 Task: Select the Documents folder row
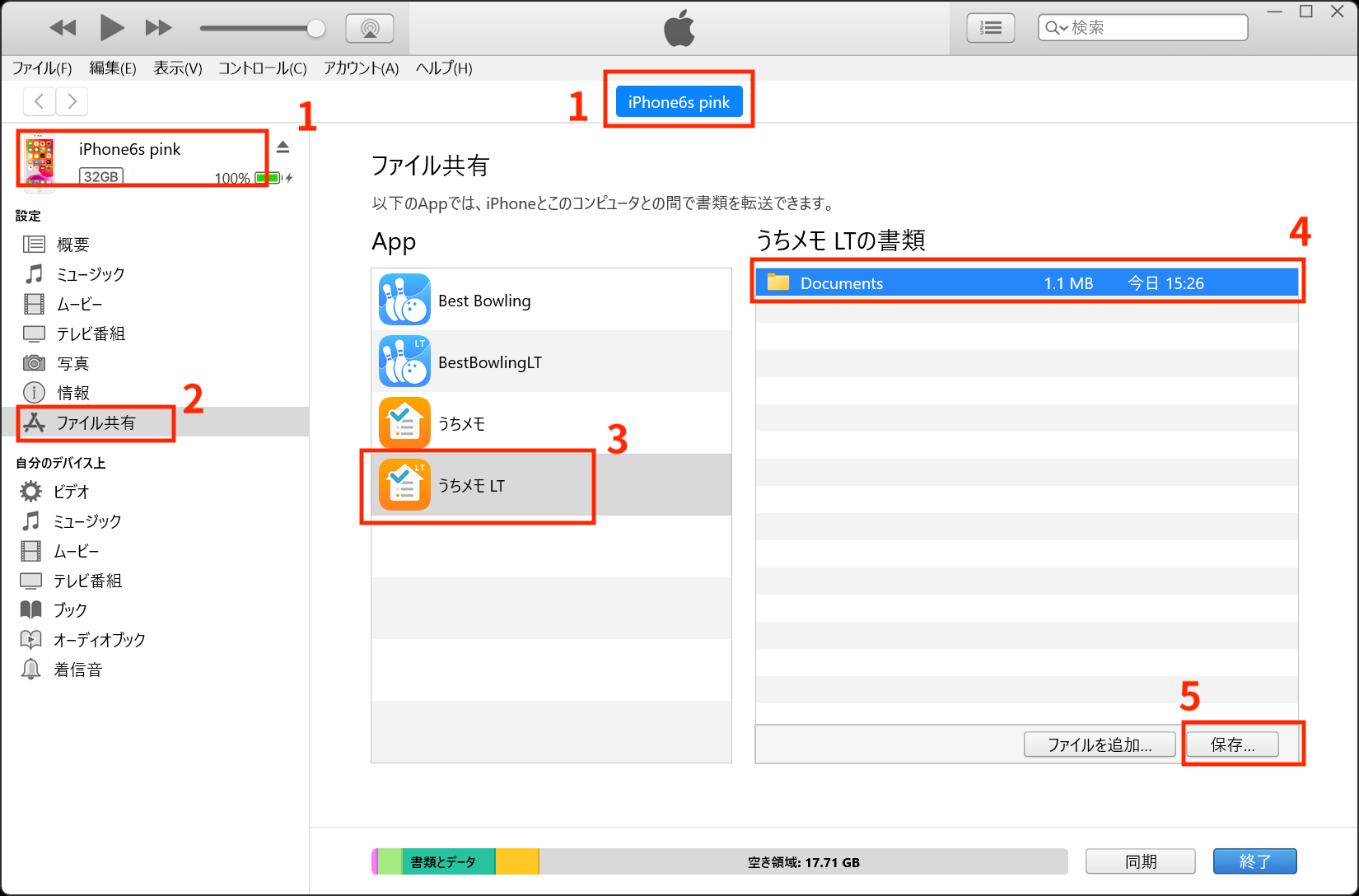tap(1027, 282)
